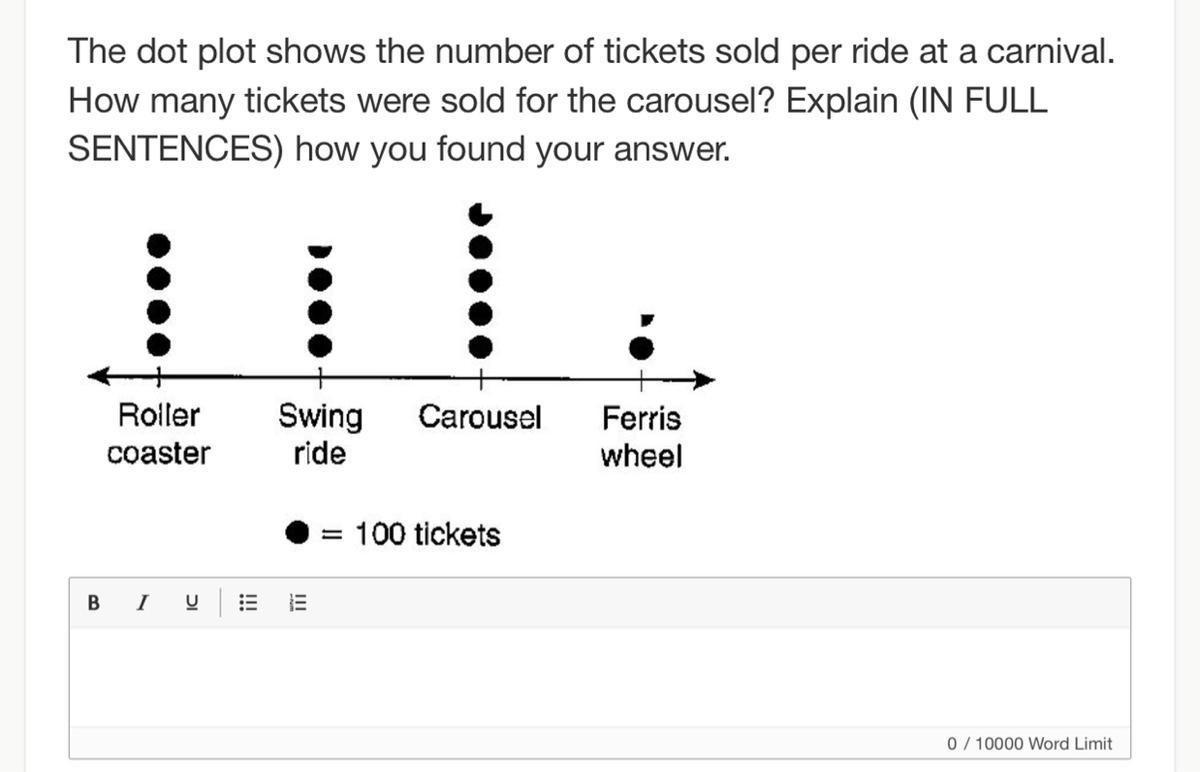The image size is (1200, 772).
Task: Click the left arrowhead of the axis
Action: pyautogui.click(x=98, y=377)
